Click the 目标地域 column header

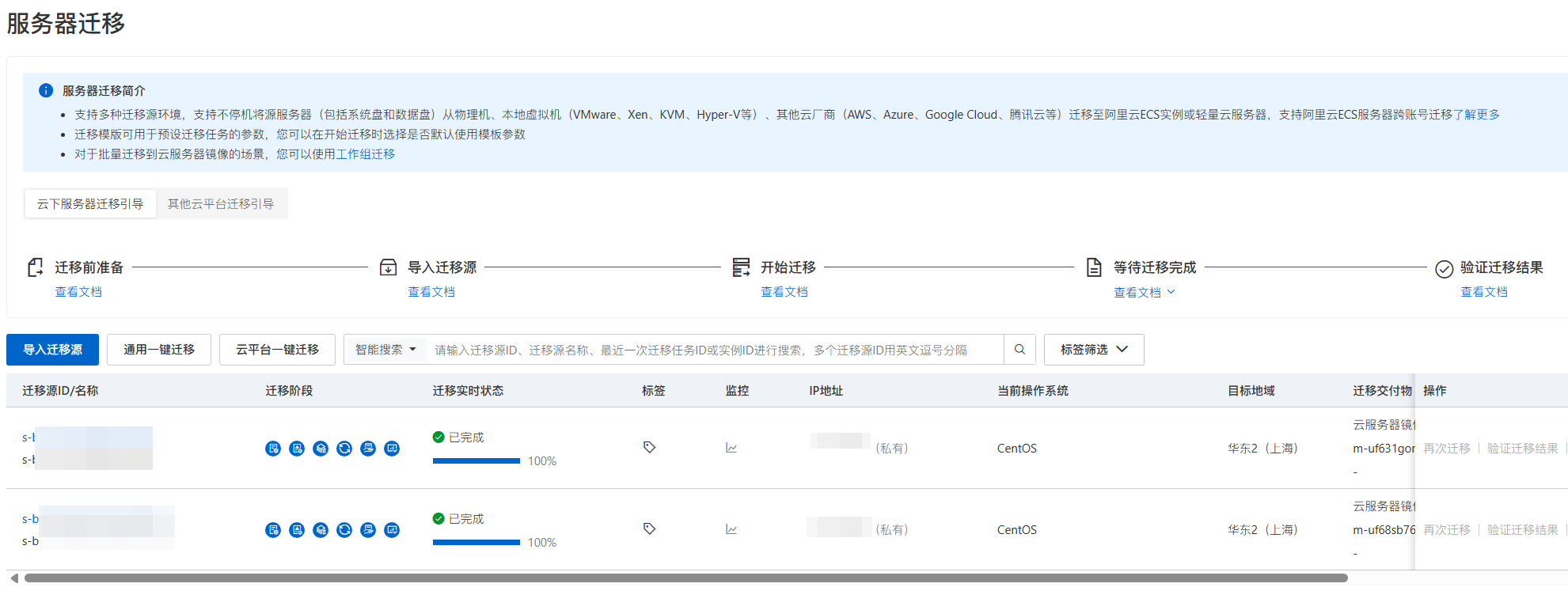[1251, 391]
